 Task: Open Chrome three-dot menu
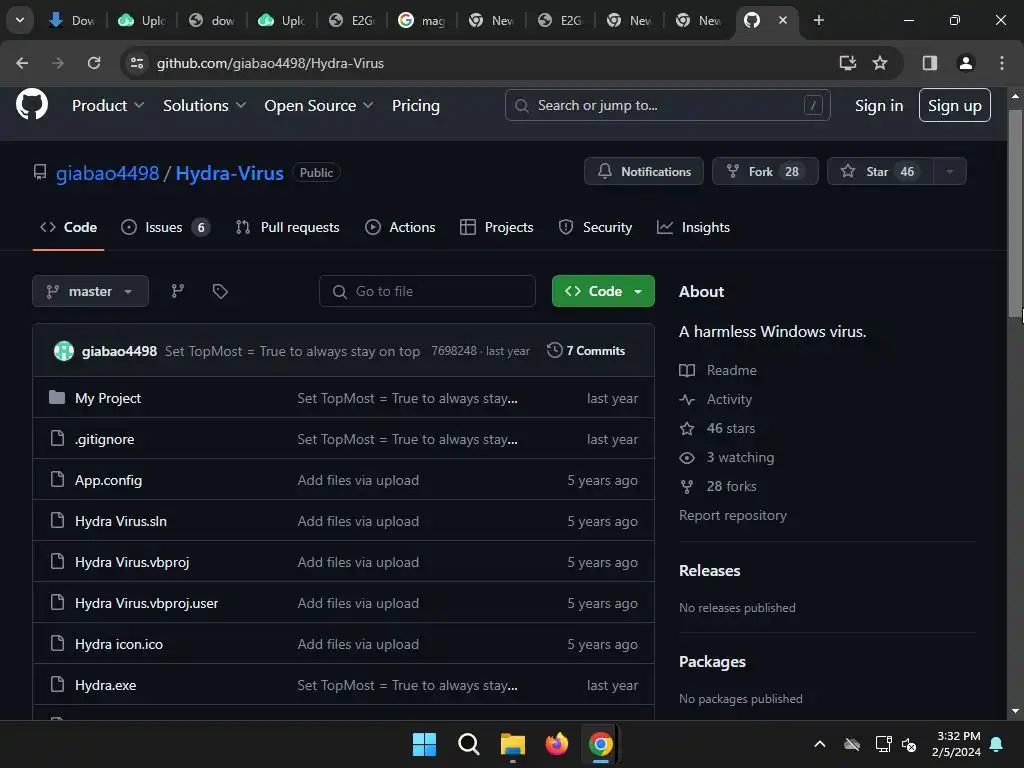point(1002,63)
